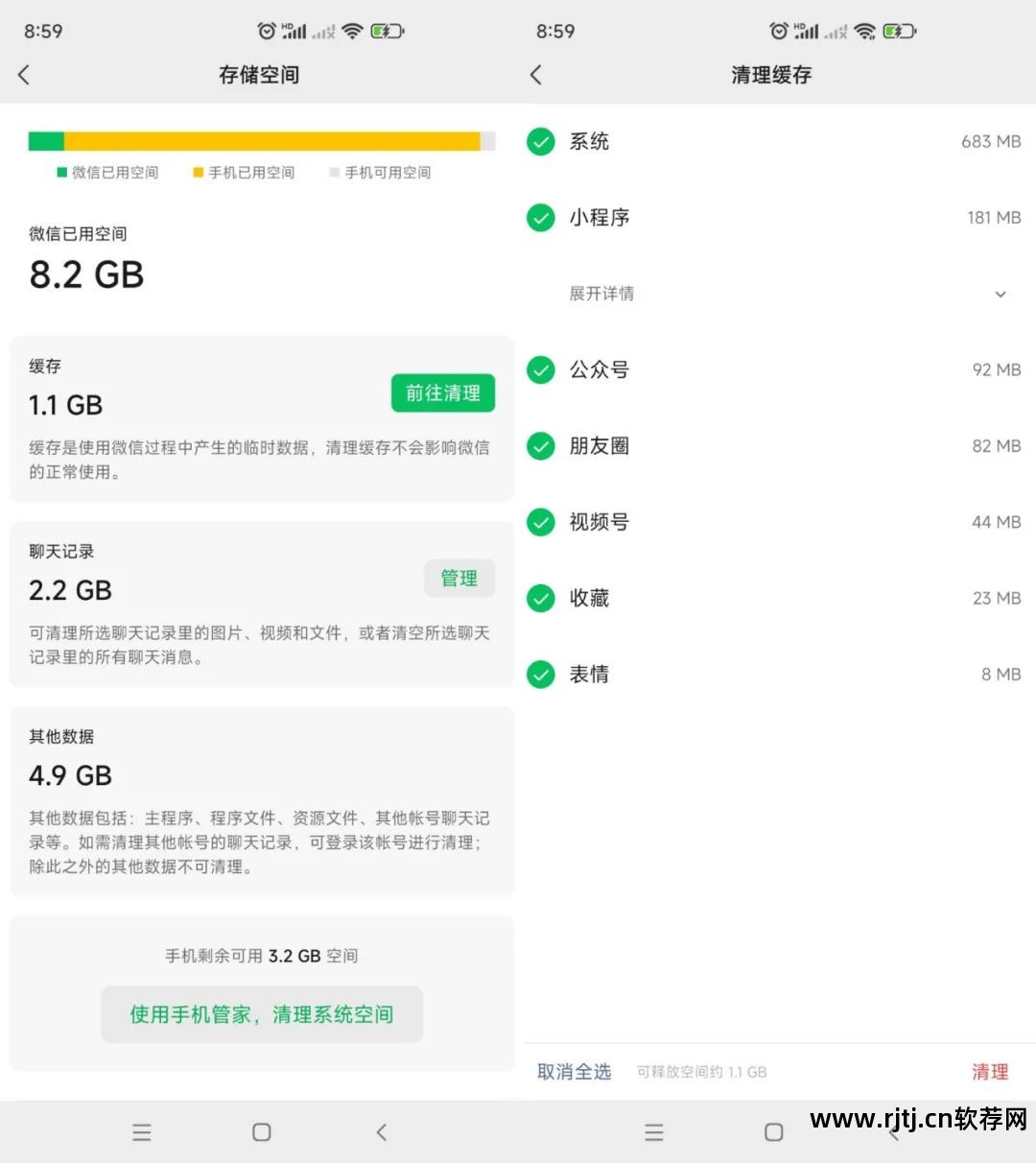Screen dimensions: 1036x1163
Task: Tap the recent apps icon in navigation bar
Action: 141,1132
